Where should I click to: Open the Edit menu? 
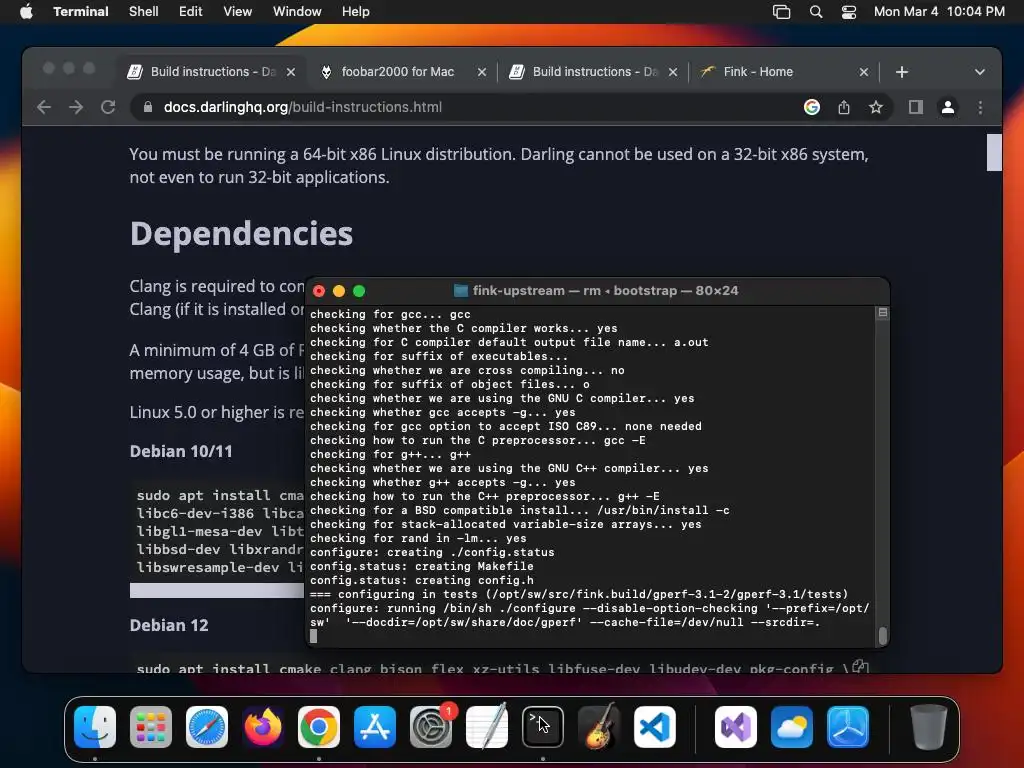click(191, 12)
